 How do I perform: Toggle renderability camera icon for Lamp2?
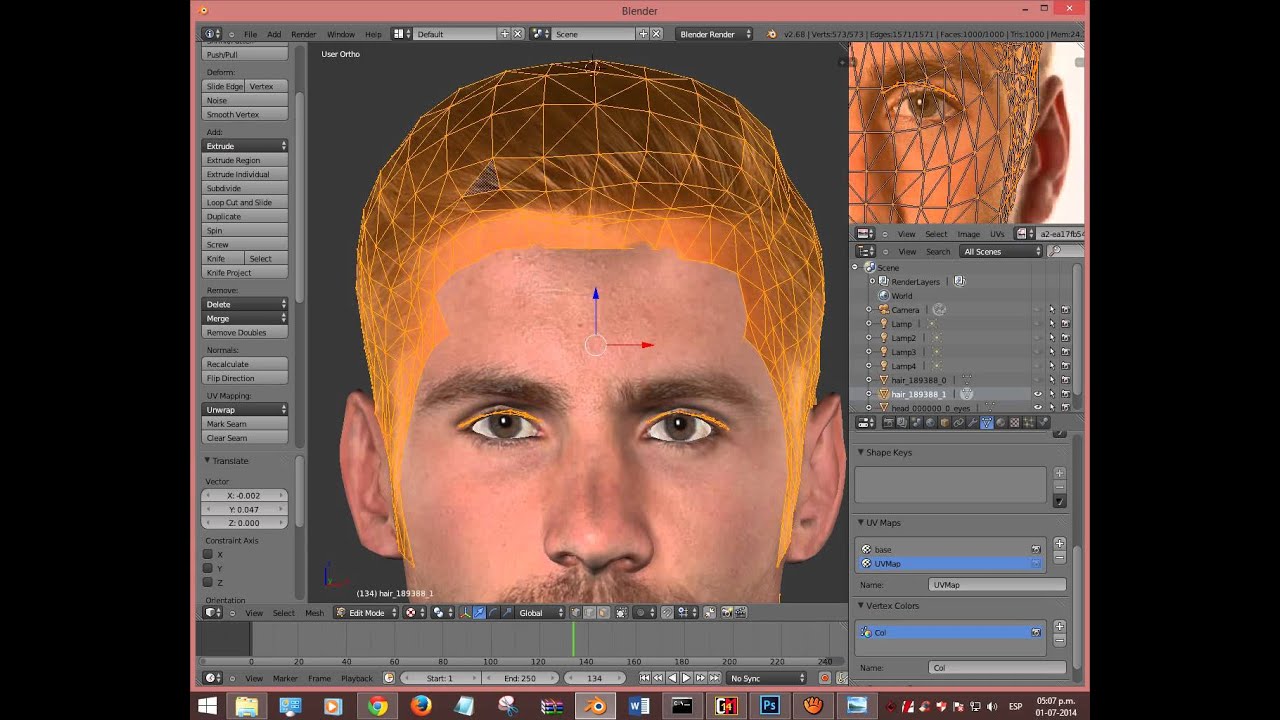(1065, 338)
